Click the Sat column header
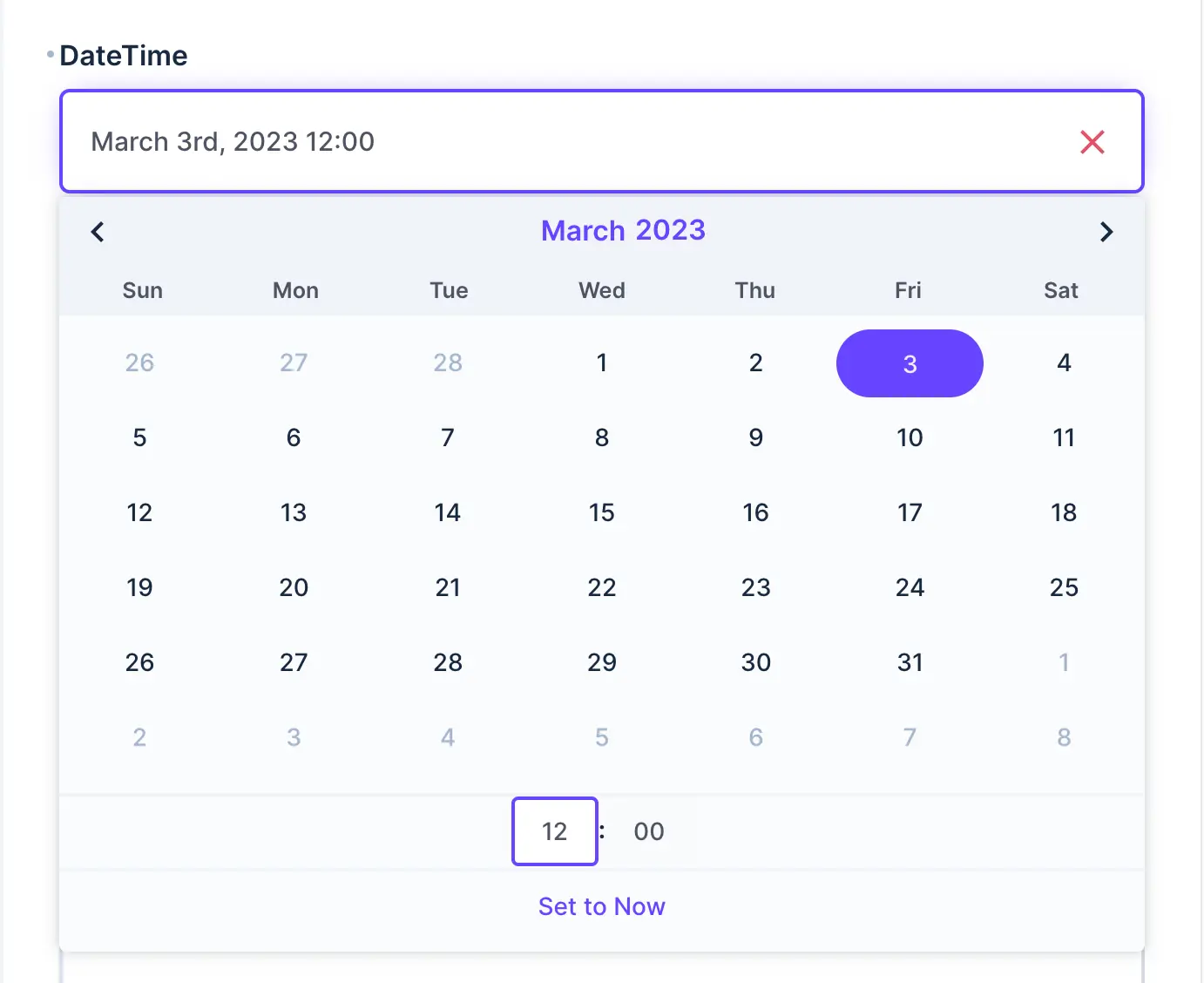The image size is (1204, 983). pos(1061,290)
